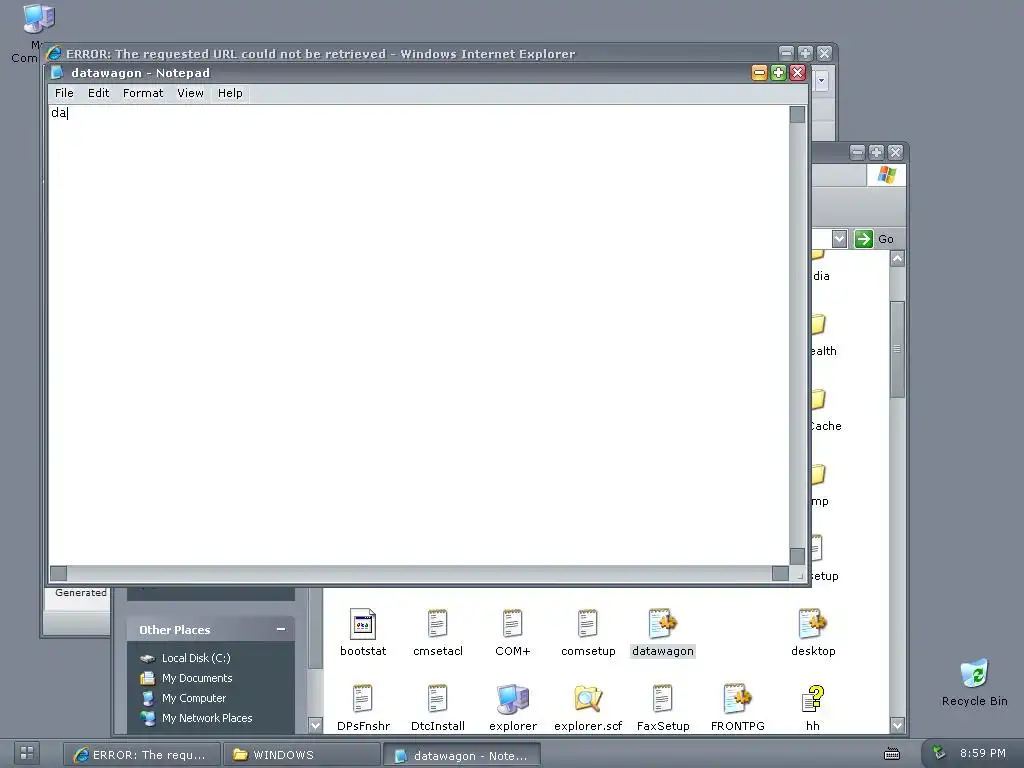The width and height of the screenshot is (1024, 768).
Task: Select the datawagon file icon
Action: click(663, 633)
